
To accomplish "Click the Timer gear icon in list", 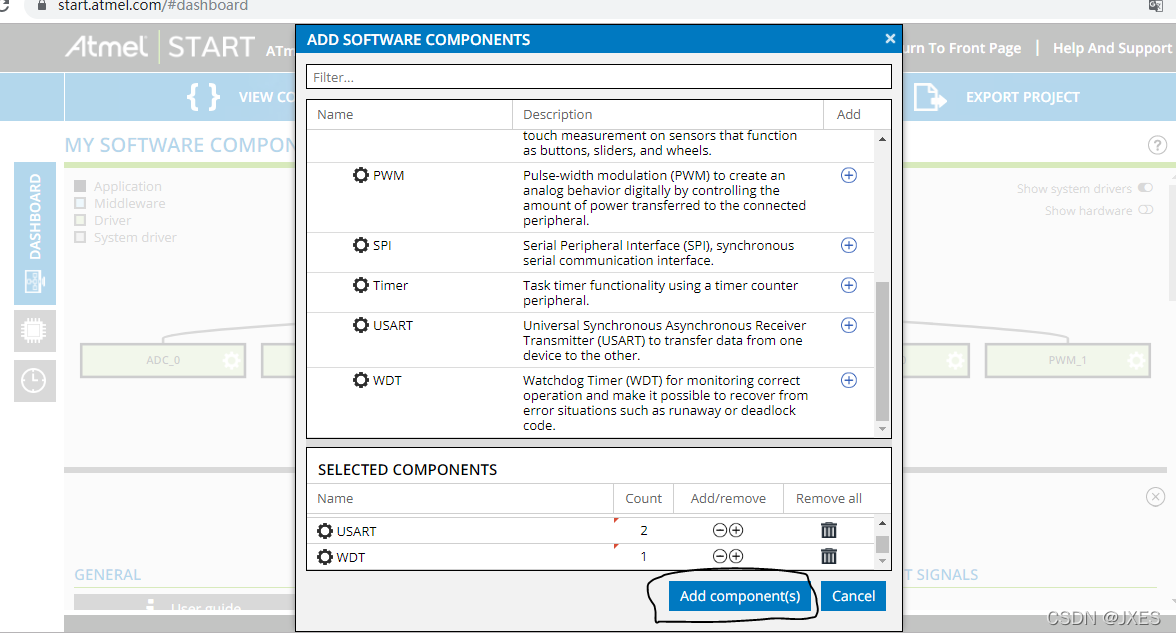I will [x=361, y=285].
